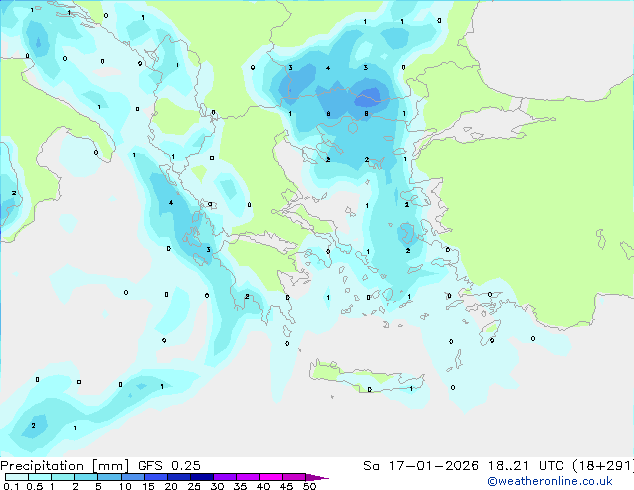Select the 25–30 mm legend swatch
The height and width of the screenshot is (490, 634).
tap(201, 477)
